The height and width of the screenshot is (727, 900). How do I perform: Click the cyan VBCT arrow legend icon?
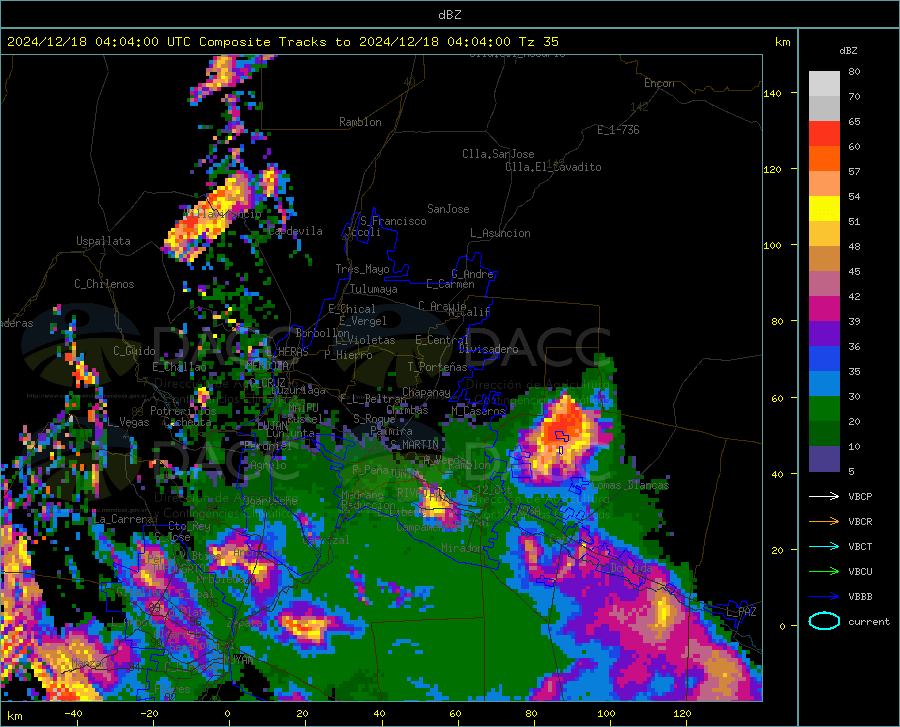pos(824,546)
